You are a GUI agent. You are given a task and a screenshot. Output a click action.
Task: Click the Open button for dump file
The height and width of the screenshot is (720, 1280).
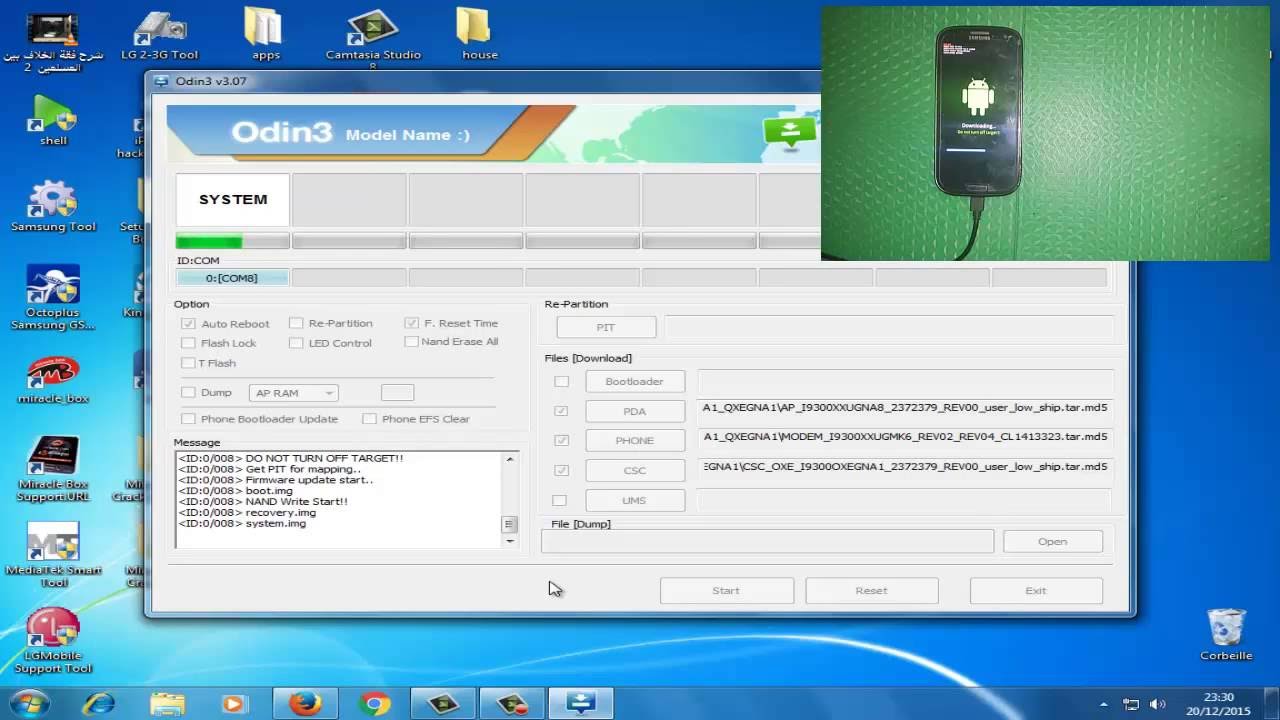[1053, 541]
